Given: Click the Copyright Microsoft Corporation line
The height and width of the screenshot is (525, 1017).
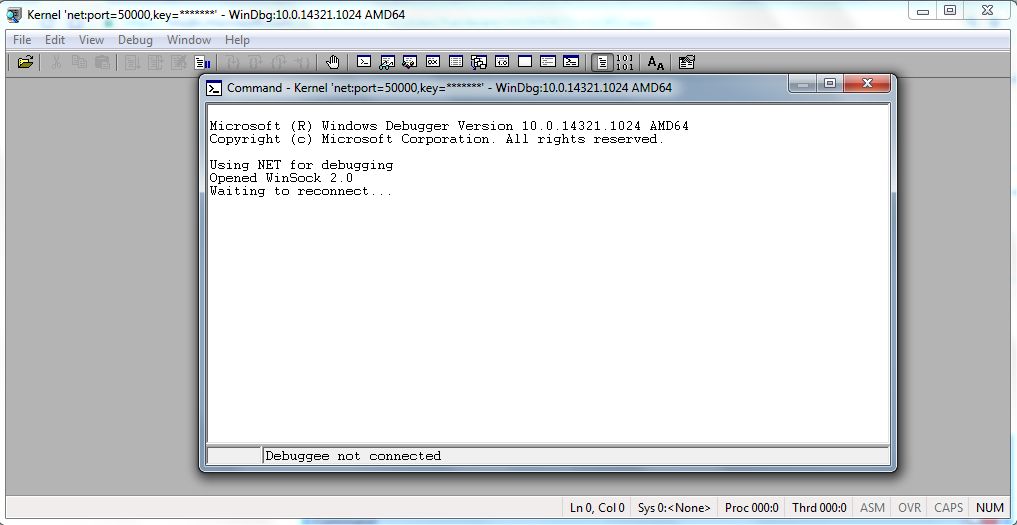Looking at the screenshot, I should pyautogui.click(x=437, y=139).
